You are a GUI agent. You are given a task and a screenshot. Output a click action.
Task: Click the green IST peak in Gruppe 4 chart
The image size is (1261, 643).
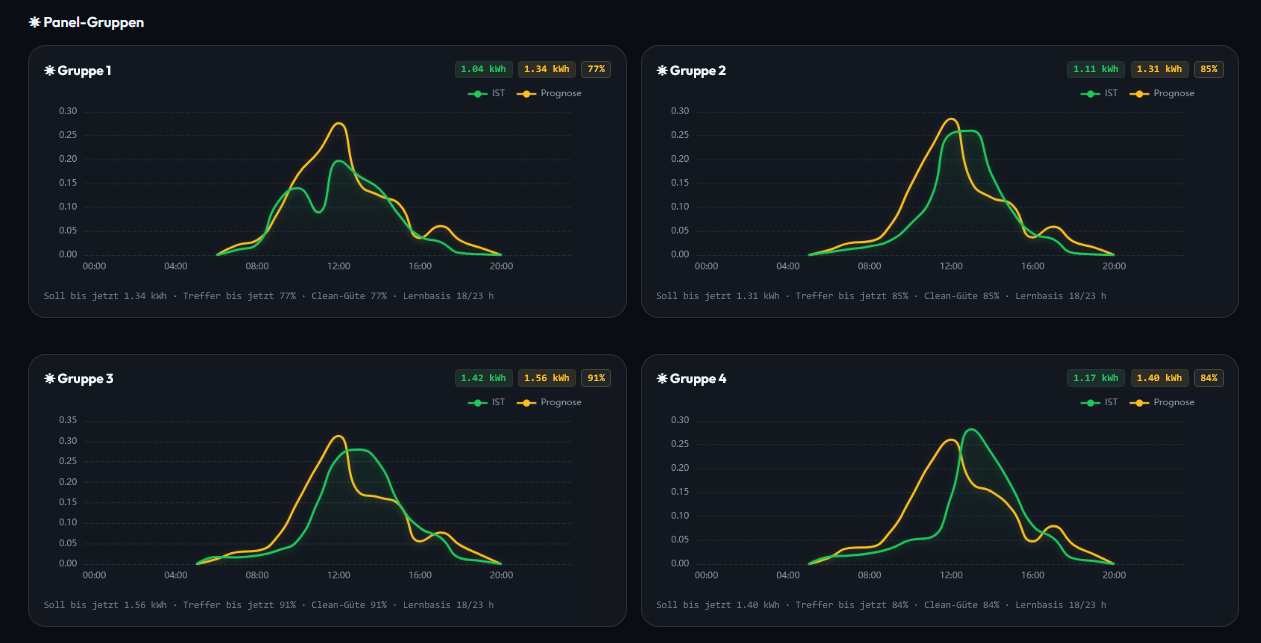[971, 429]
